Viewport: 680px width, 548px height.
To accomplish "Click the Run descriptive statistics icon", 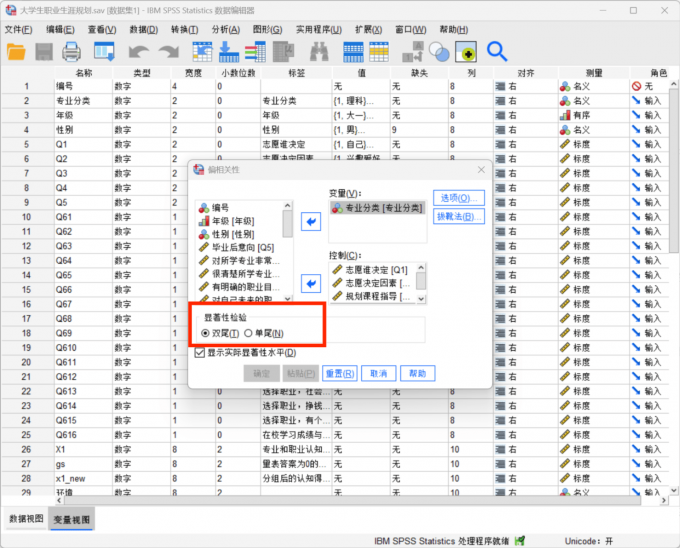I will click(x=284, y=52).
